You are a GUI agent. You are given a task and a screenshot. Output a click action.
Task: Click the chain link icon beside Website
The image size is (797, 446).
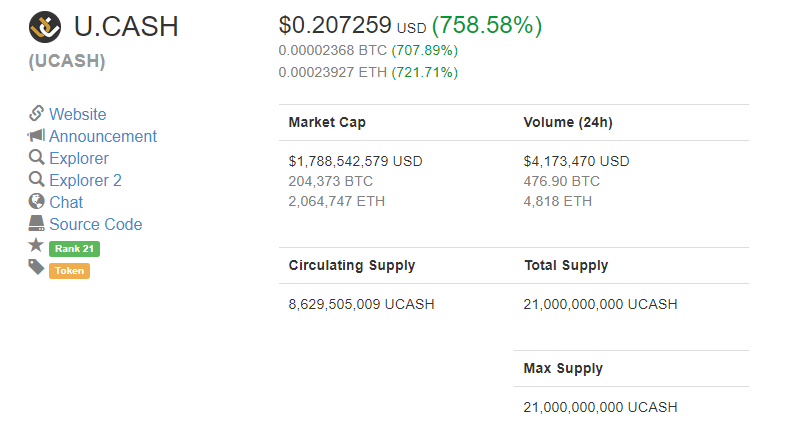pos(36,114)
